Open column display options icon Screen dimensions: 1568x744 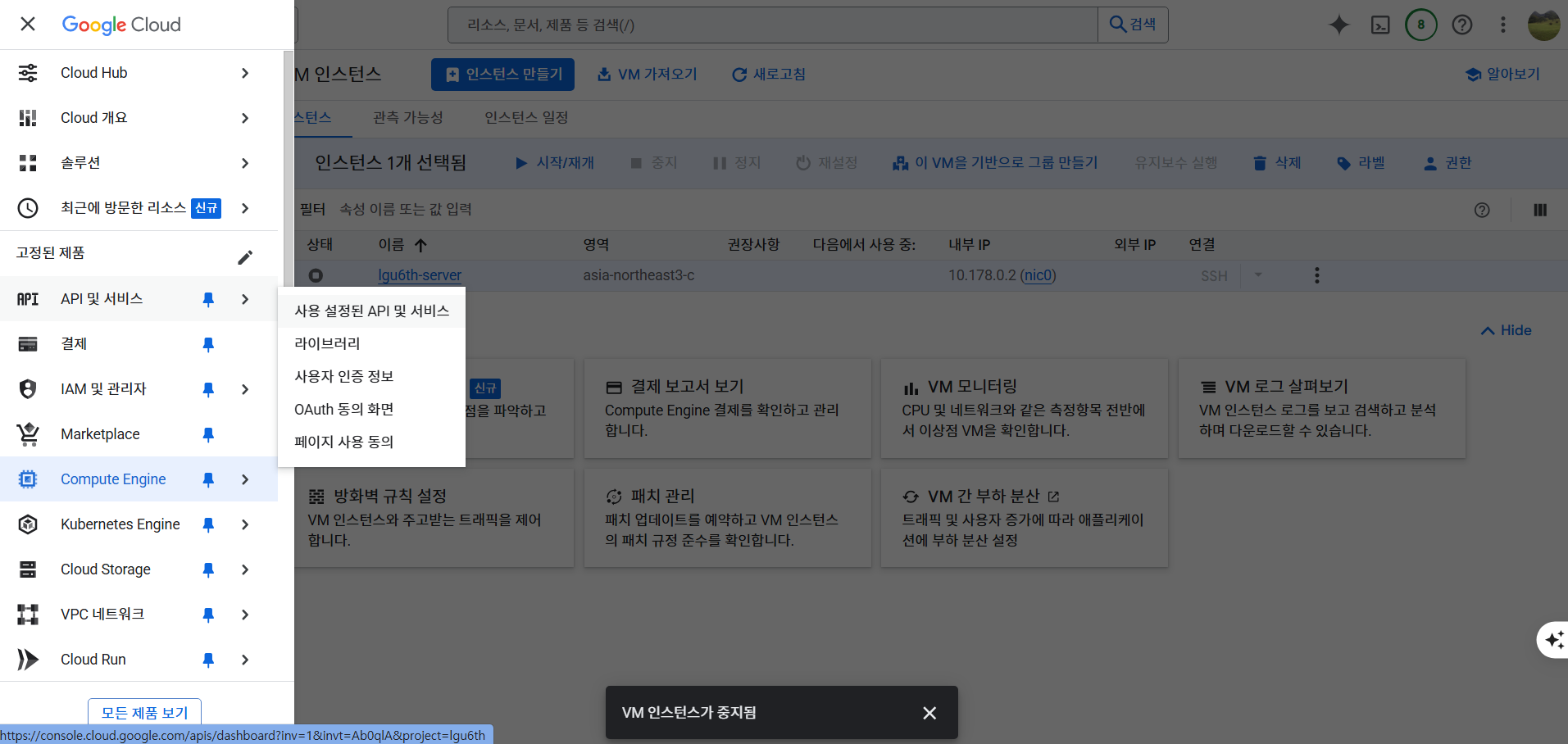(1540, 210)
